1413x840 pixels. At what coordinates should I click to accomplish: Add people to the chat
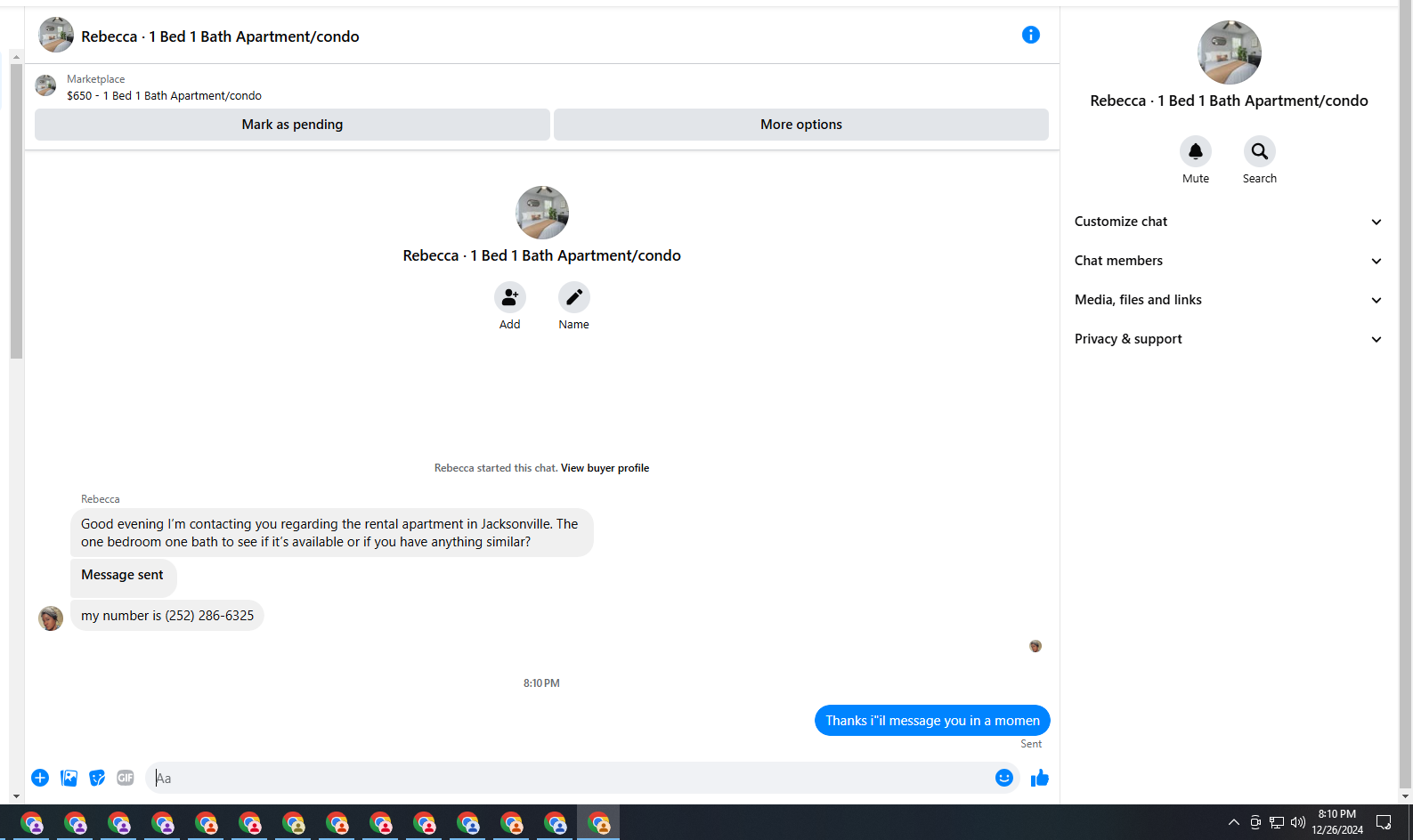coord(510,297)
